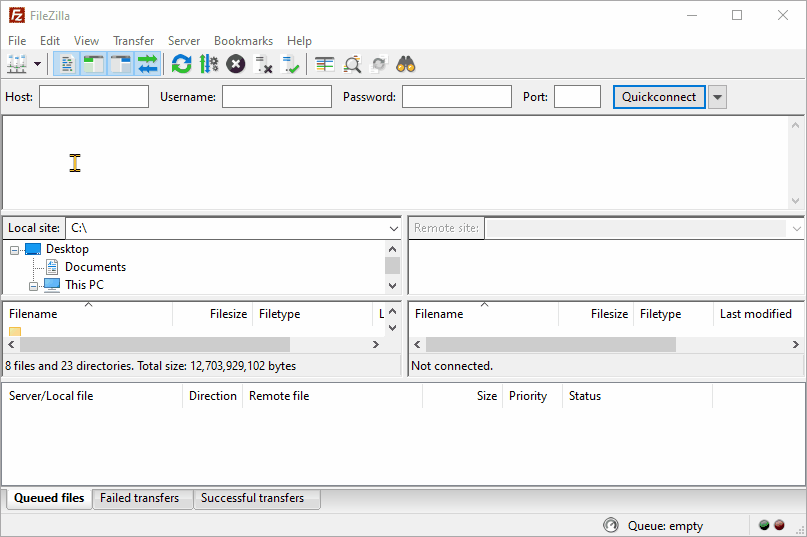Click the local file list horizontal scrollbar

click(x=150, y=344)
